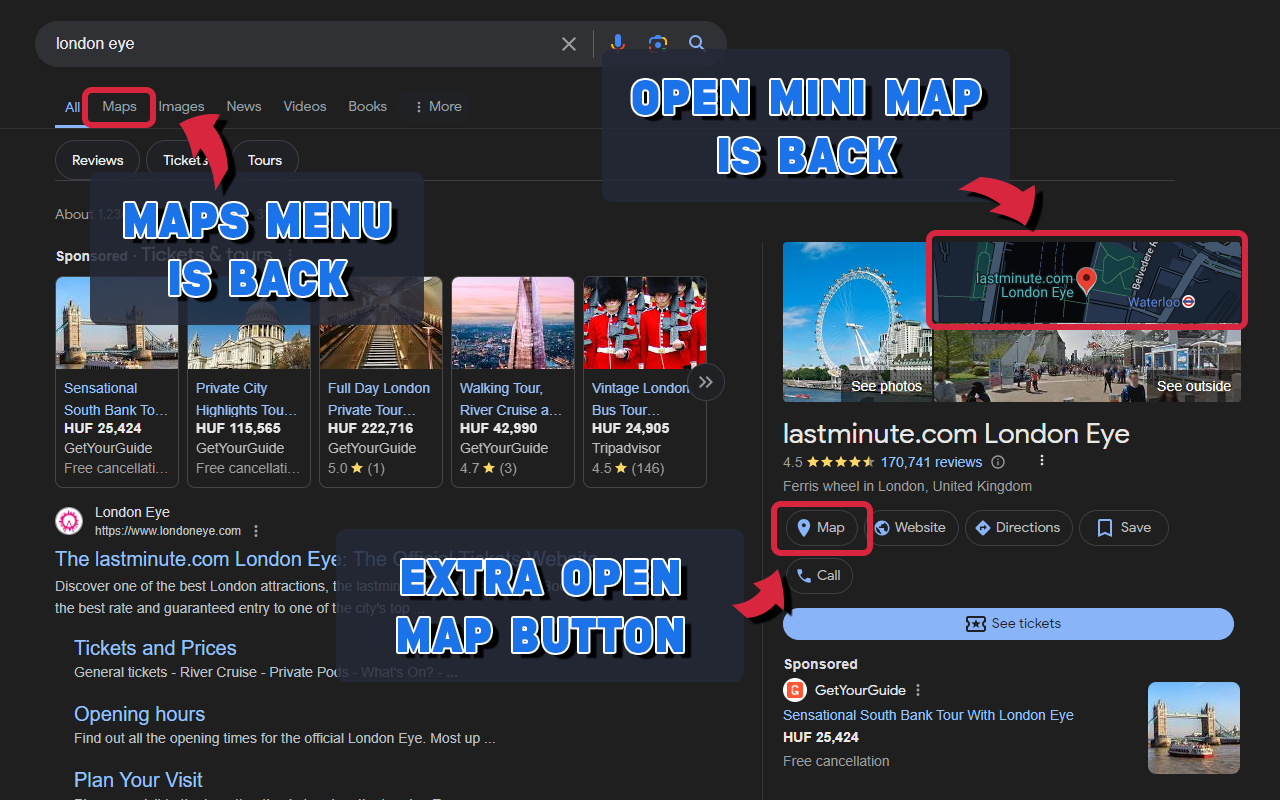The width and height of the screenshot is (1280, 800).
Task: Switch to the Images tab
Action: click(x=181, y=106)
